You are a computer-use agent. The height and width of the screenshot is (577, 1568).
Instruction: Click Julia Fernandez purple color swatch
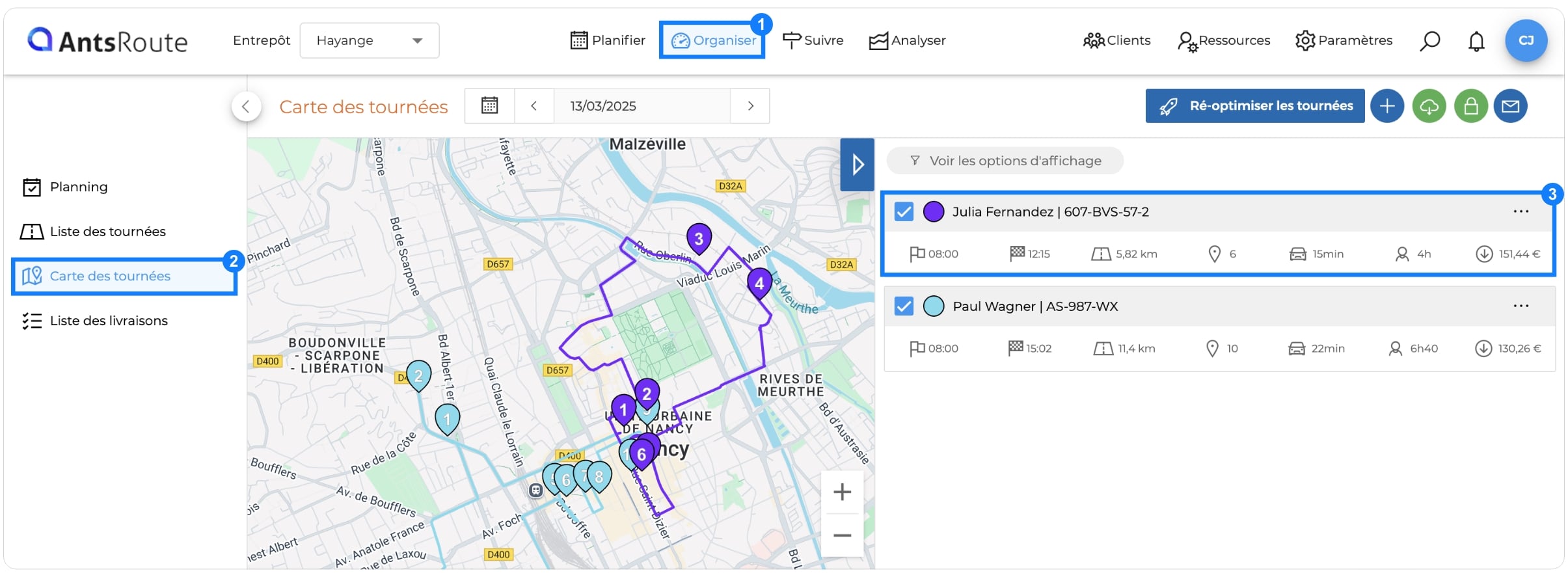click(x=934, y=211)
